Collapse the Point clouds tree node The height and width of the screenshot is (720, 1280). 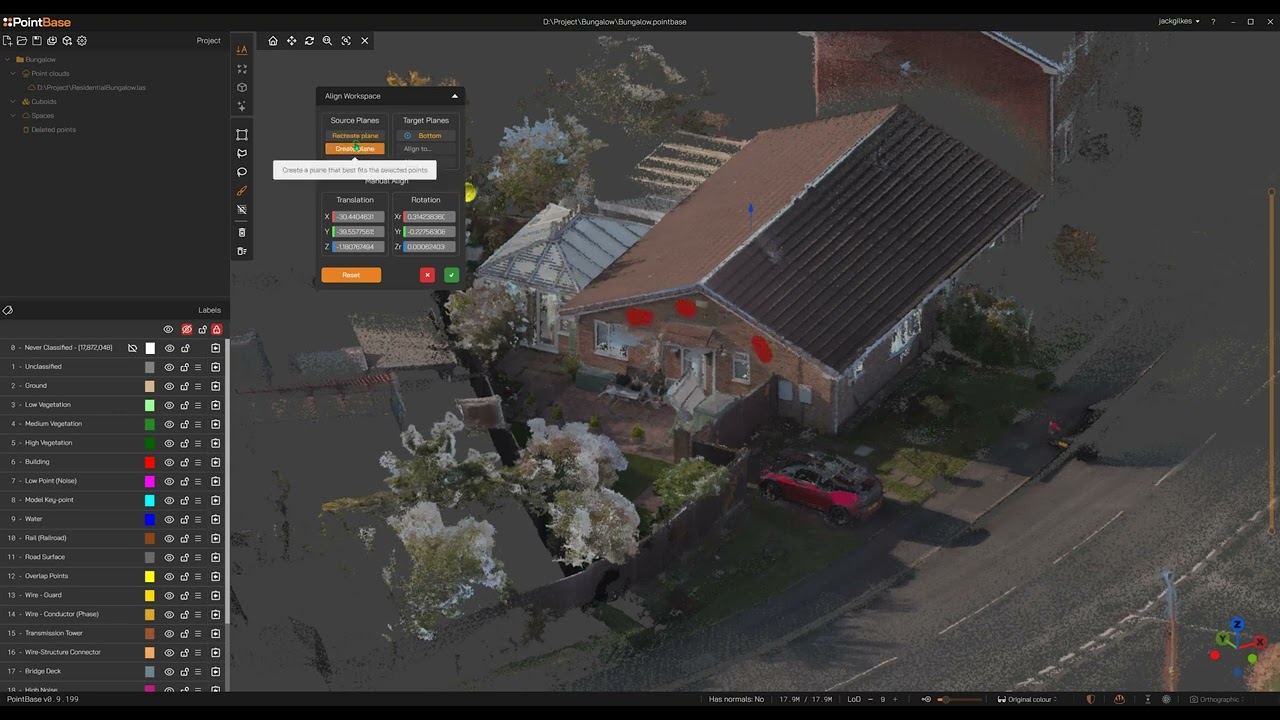point(15,74)
